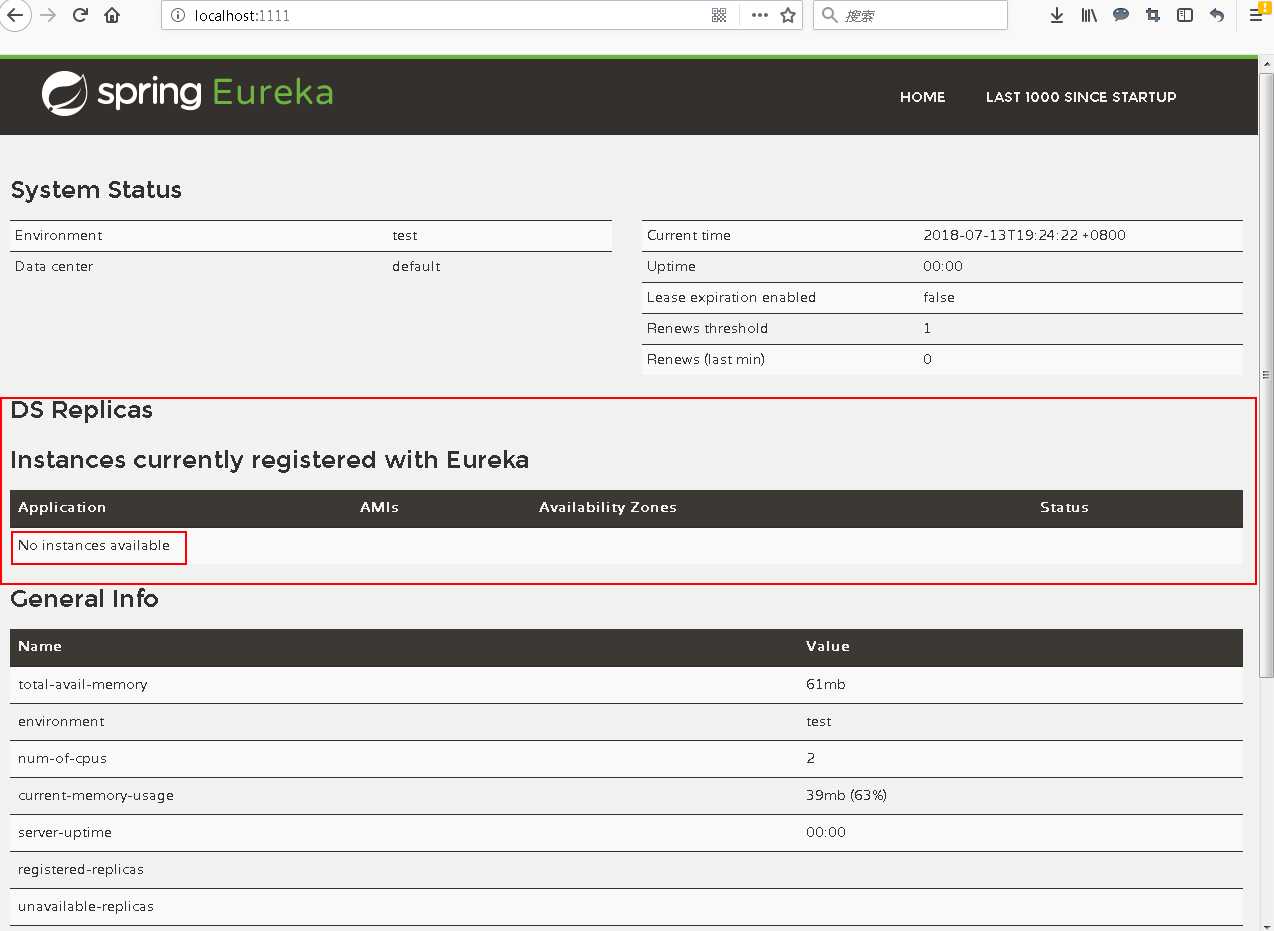
Task: Open LAST 1000 SINCE STARTUP link
Action: point(1081,97)
